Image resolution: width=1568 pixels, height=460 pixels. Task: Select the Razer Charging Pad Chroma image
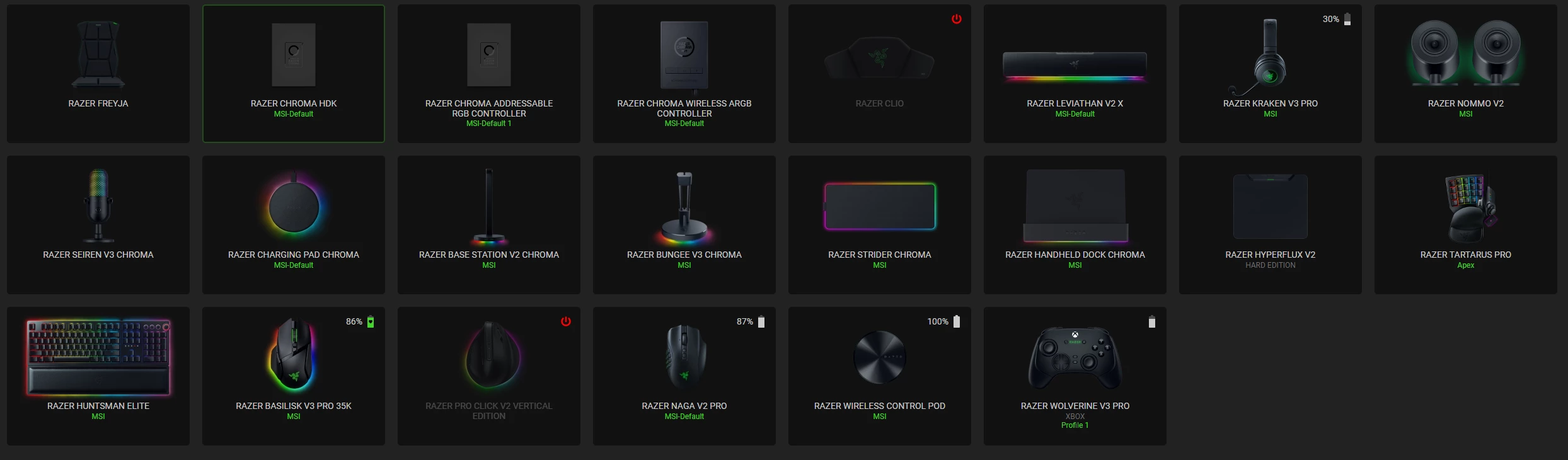coord(294,207)
